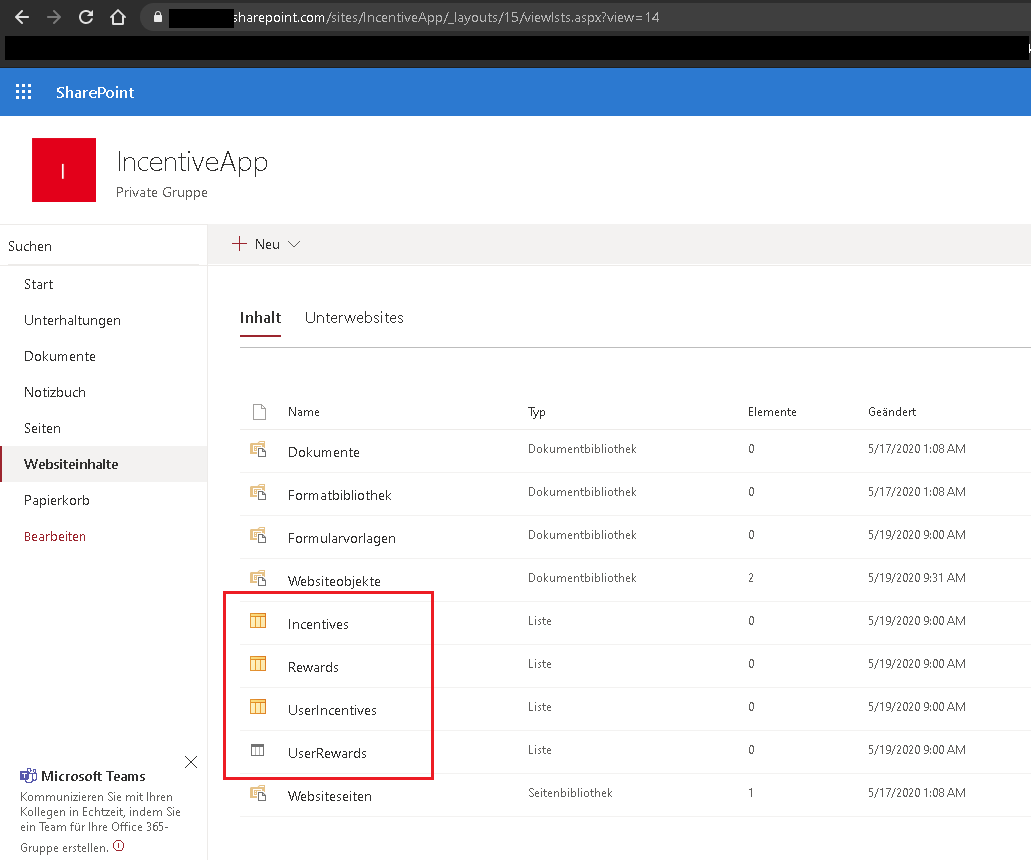The width and height of the screenshot is (1031, 860).
Task: Open the Formatbibliothek library link
Action: 340,495
